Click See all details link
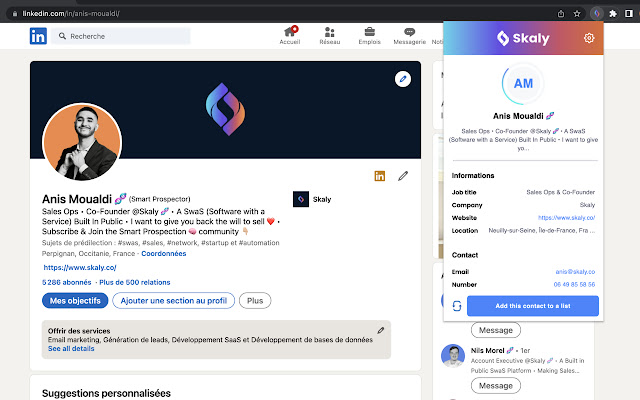 71,349
